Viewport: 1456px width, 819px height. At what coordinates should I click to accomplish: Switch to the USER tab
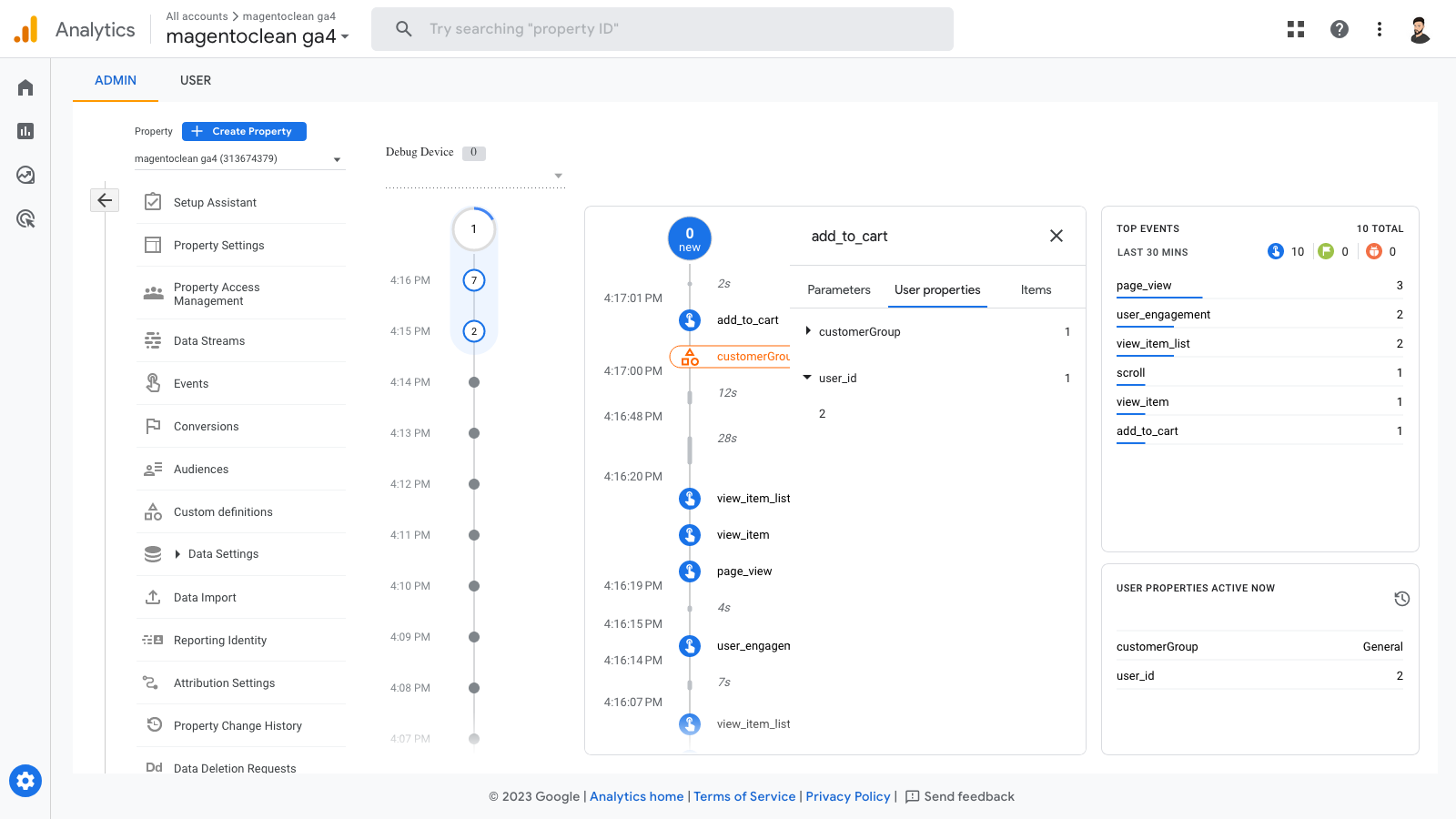[196, 80]
